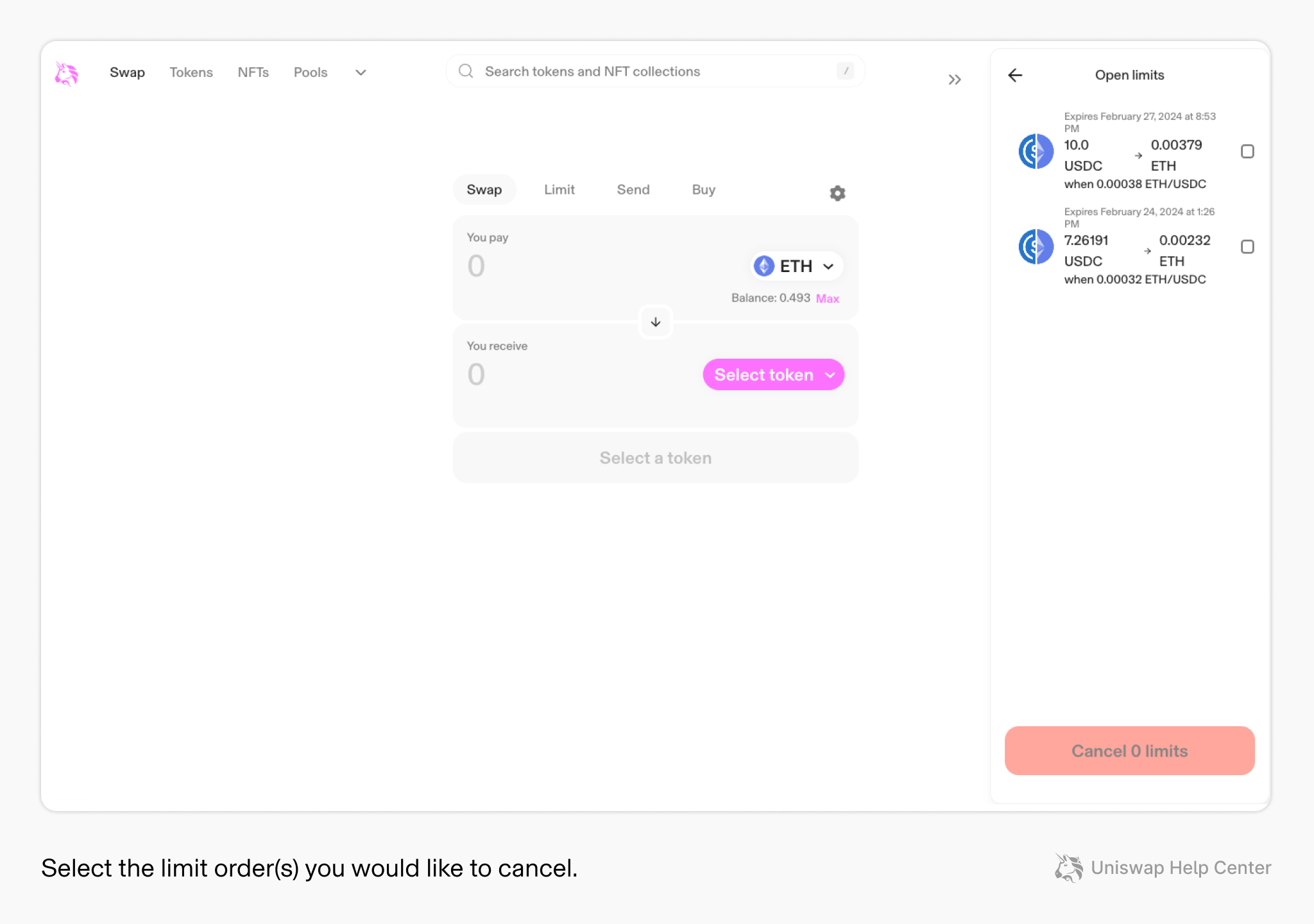Screen dimensions: 1314x924
Task: Click the Cancel 0 limits button
Action: [x=1130, y=751]
